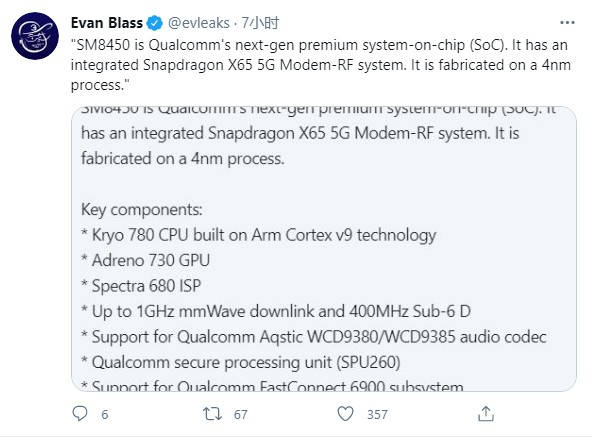Click the reply speech bubble icon
Screen dimensions: 592x440
coord(80,414)
